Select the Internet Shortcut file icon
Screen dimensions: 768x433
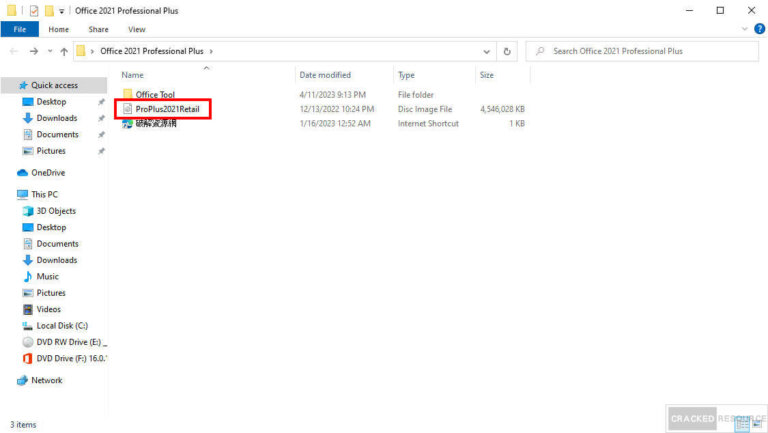[x=128, y=124]
